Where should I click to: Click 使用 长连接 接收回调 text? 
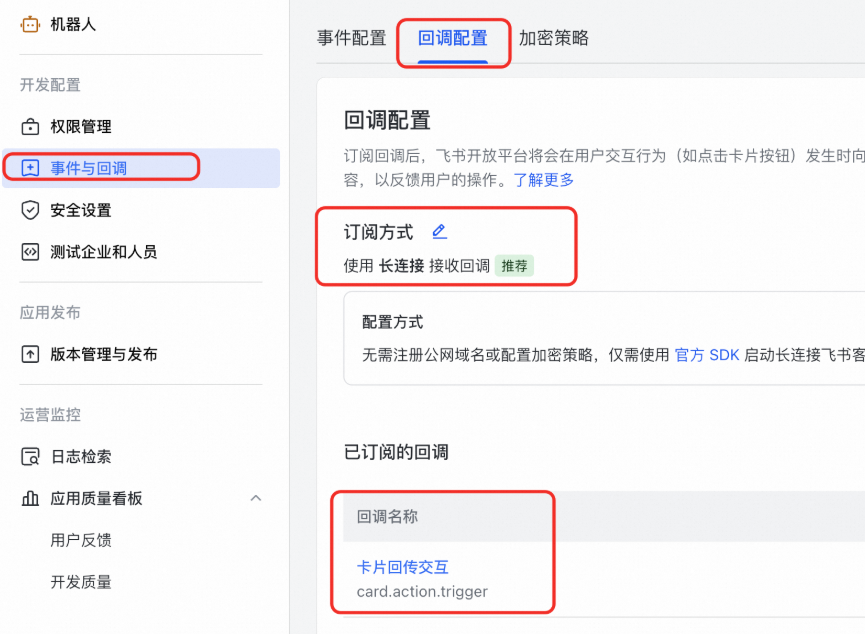tap(417, 266)
